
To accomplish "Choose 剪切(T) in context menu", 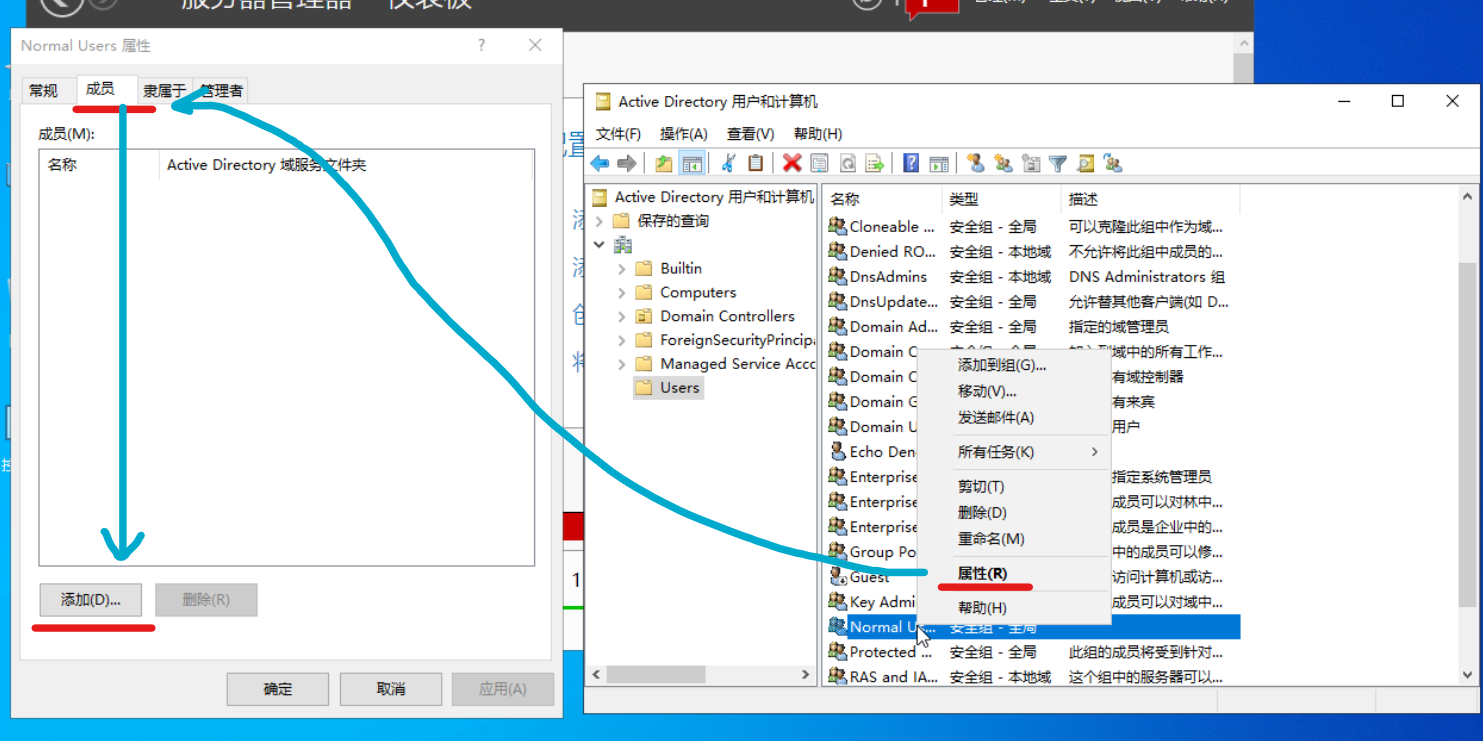I will point(1014,486).
